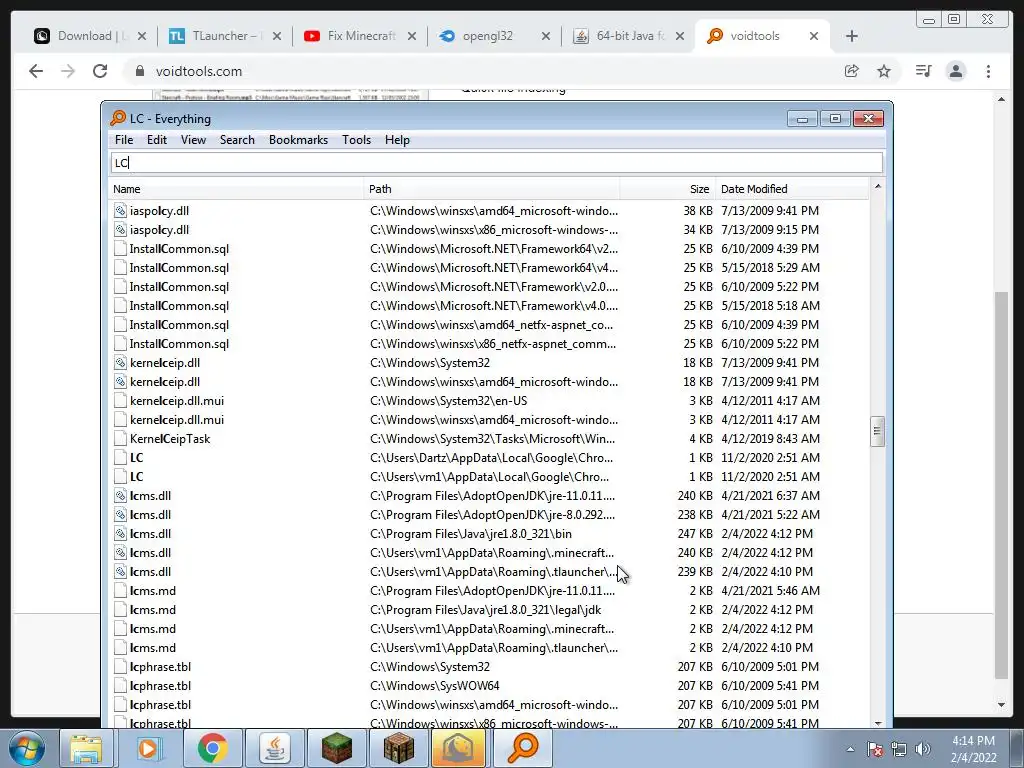Go back in the browser
Viewport: 1024px width, 768px height.
[36, 71]
